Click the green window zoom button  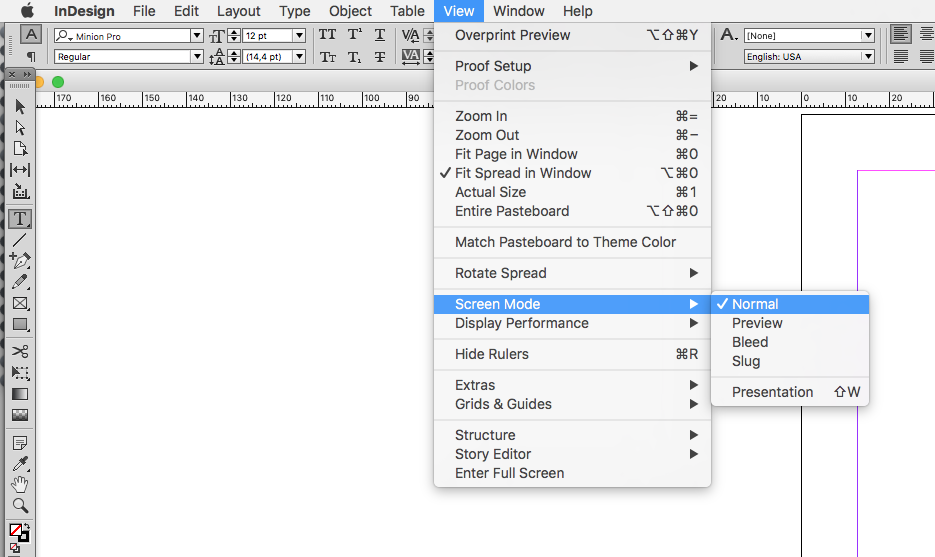[x=58, y=82]
